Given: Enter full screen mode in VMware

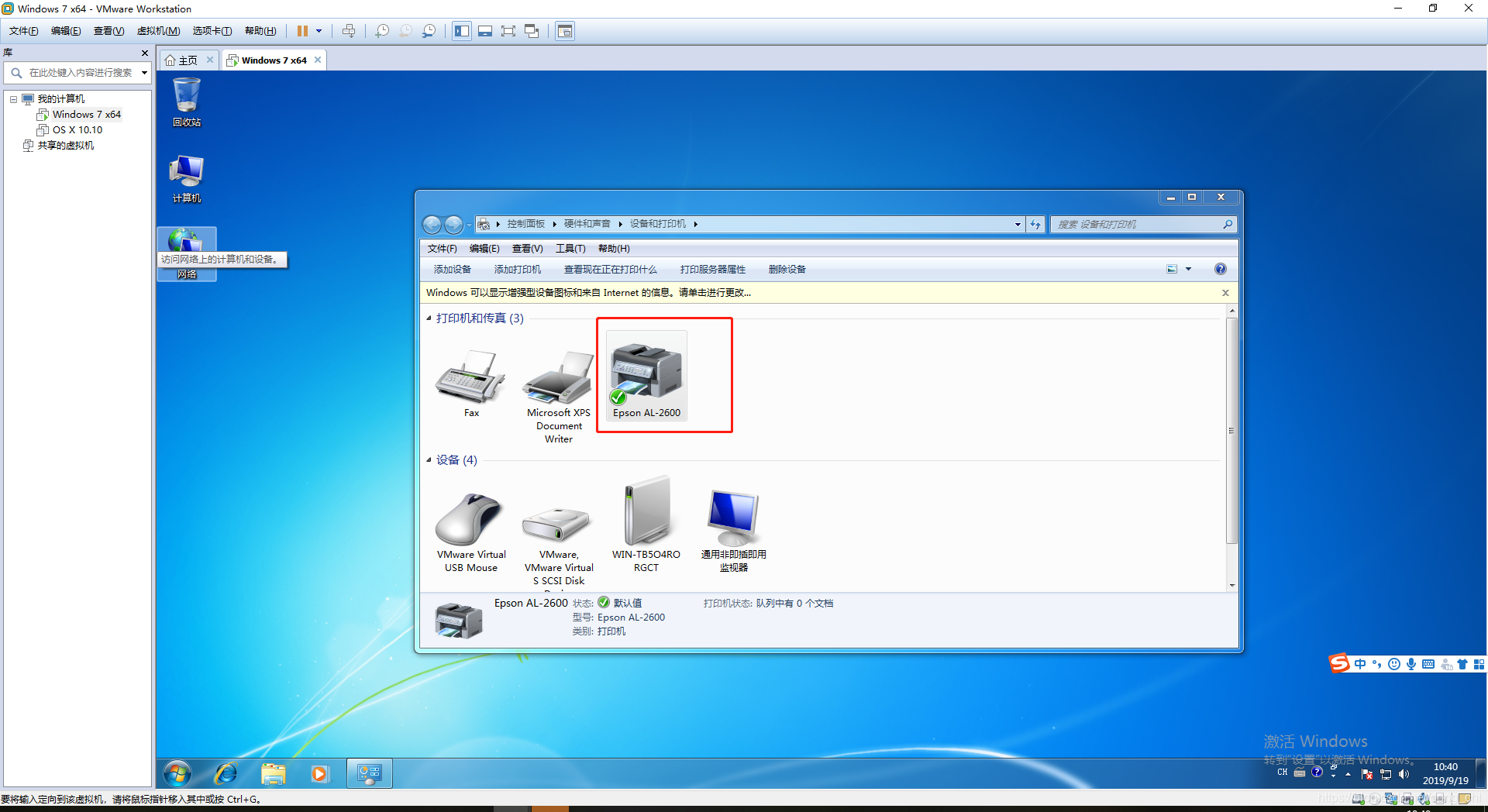Looking at the screenshot, I should (508, 31).
